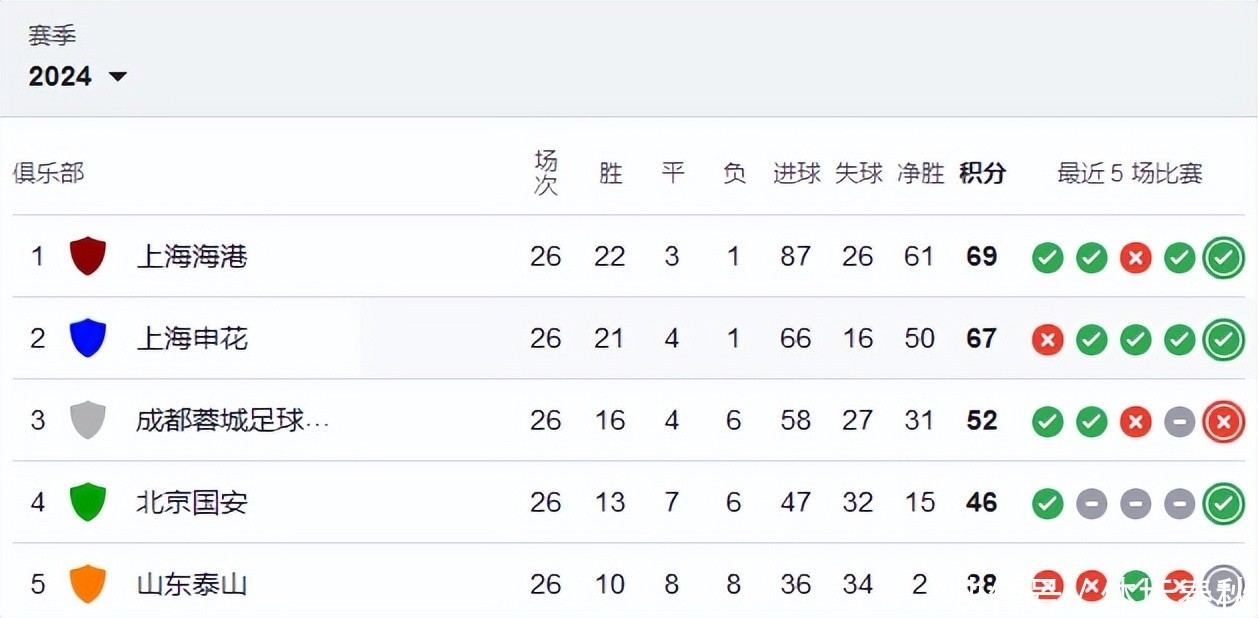Open the 上海申花 team link
The image size is (1258, 618).
tap(192, 339)
